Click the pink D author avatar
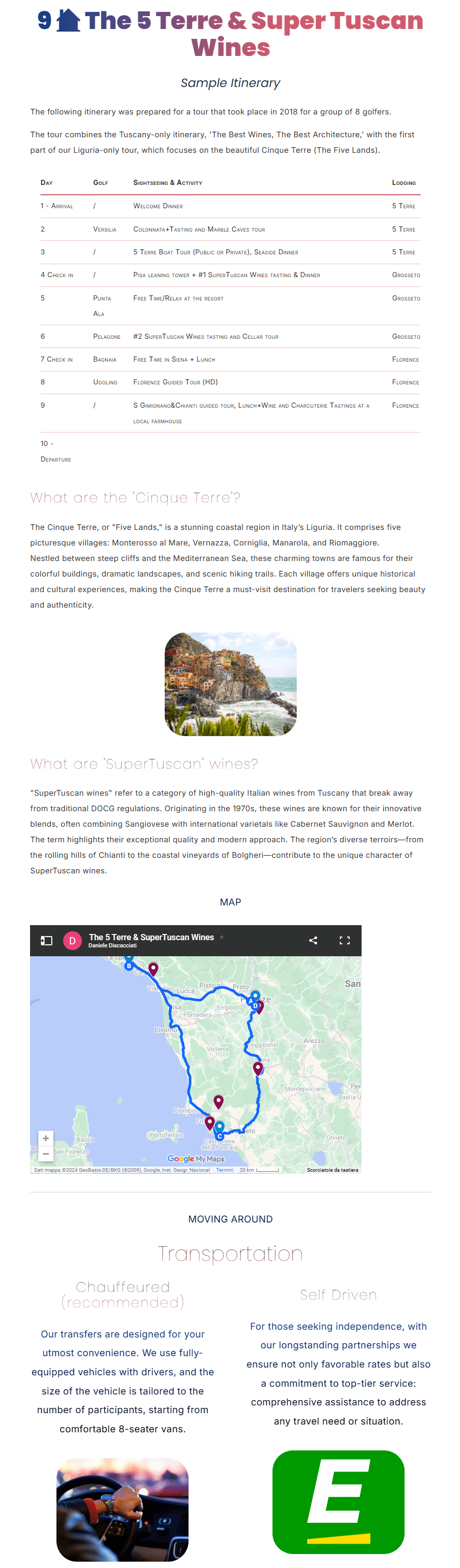 coord(73,940)
